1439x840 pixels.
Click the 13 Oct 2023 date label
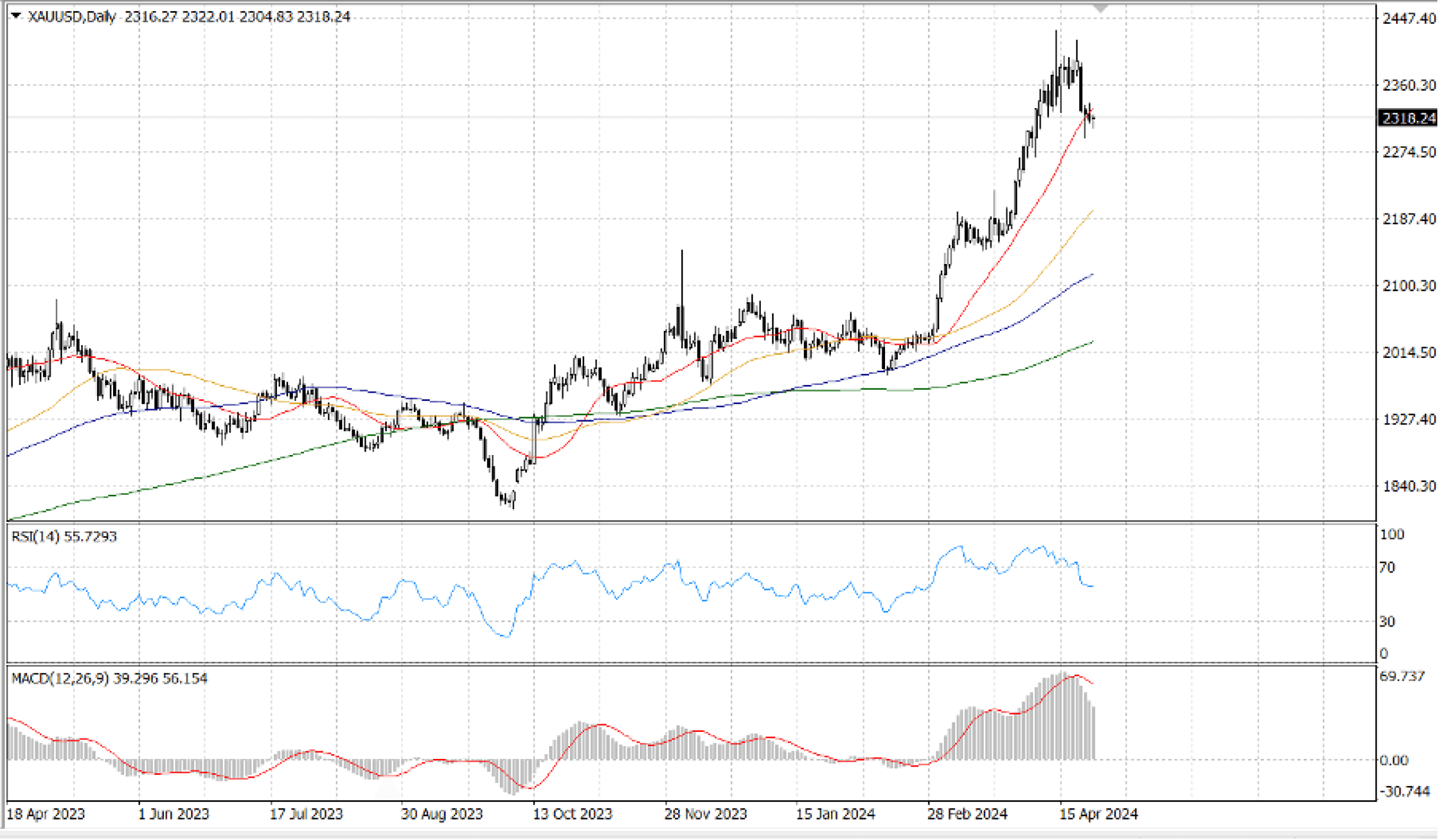[x=572, y=814]
